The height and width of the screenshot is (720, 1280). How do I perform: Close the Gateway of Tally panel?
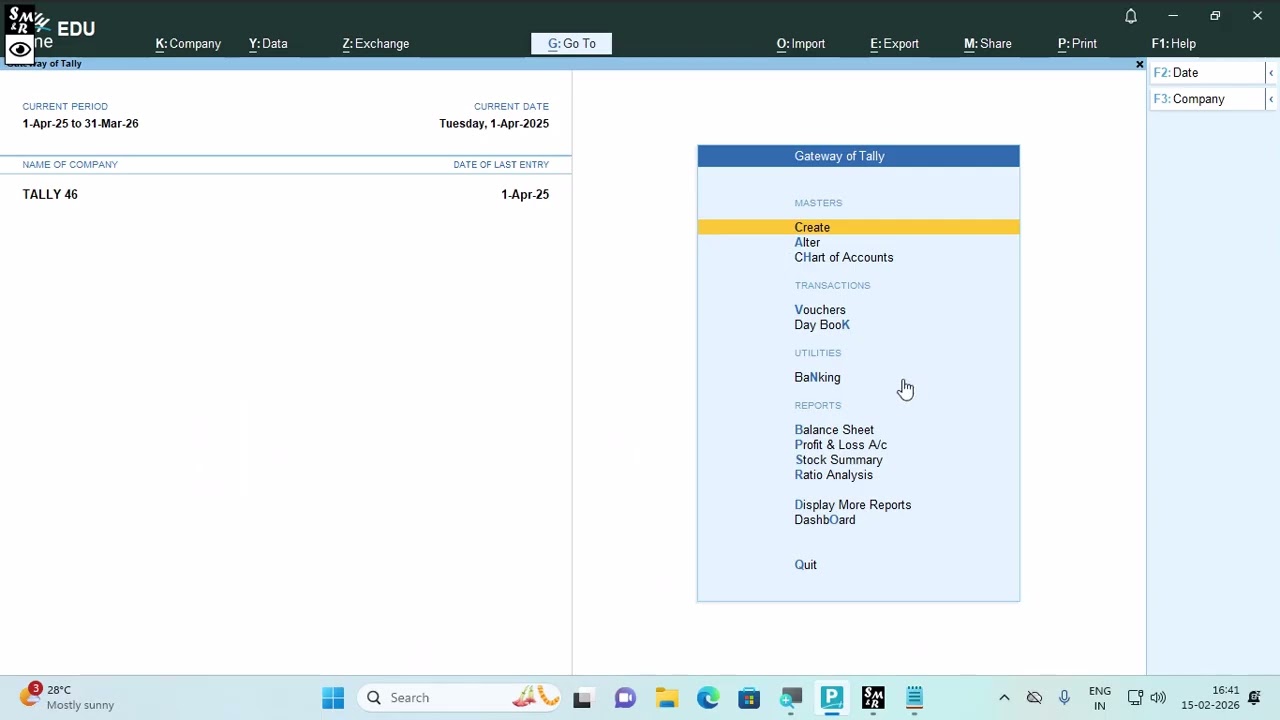pos(1139,64)
